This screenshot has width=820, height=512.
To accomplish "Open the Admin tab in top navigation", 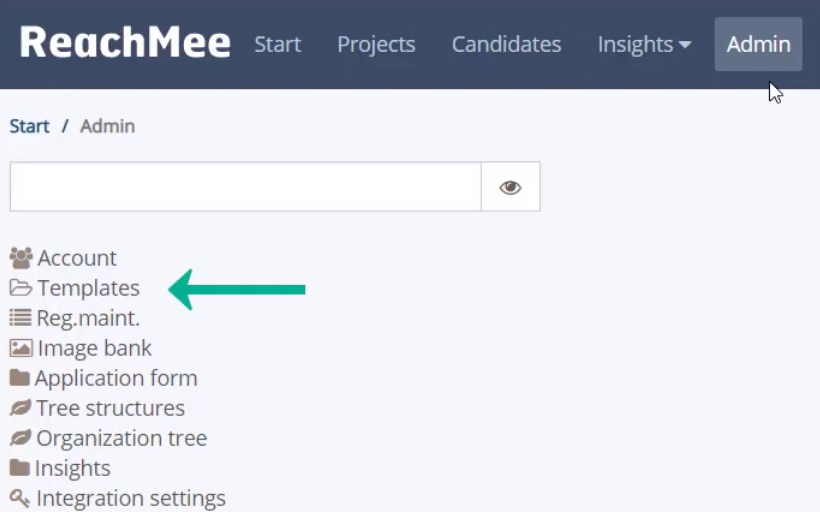I will point(758,44).
